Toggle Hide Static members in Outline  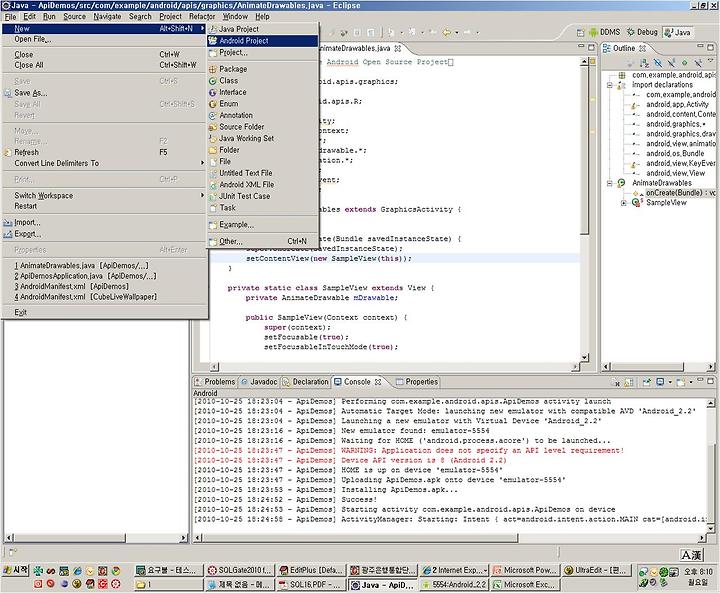pos(671,63)
